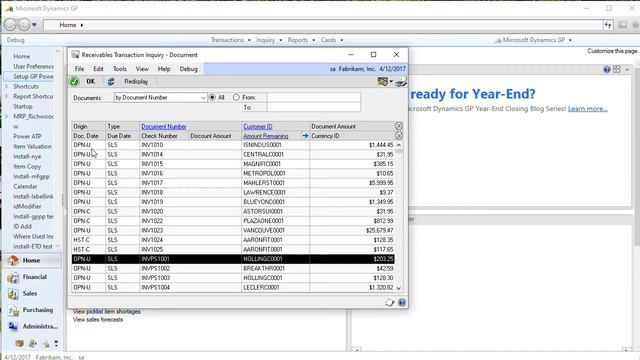
Task: Click scroll-up arrow of transaction list
Action: point(399,145)
